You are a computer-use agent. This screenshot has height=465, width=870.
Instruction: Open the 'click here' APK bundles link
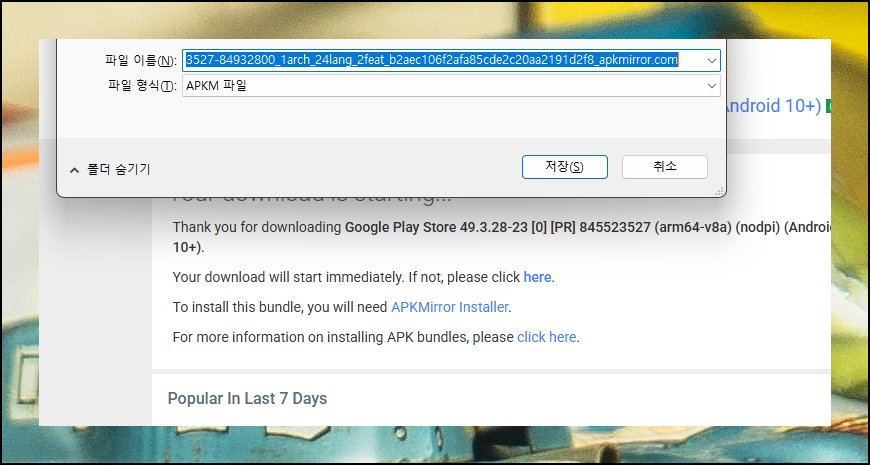point(547,337)
